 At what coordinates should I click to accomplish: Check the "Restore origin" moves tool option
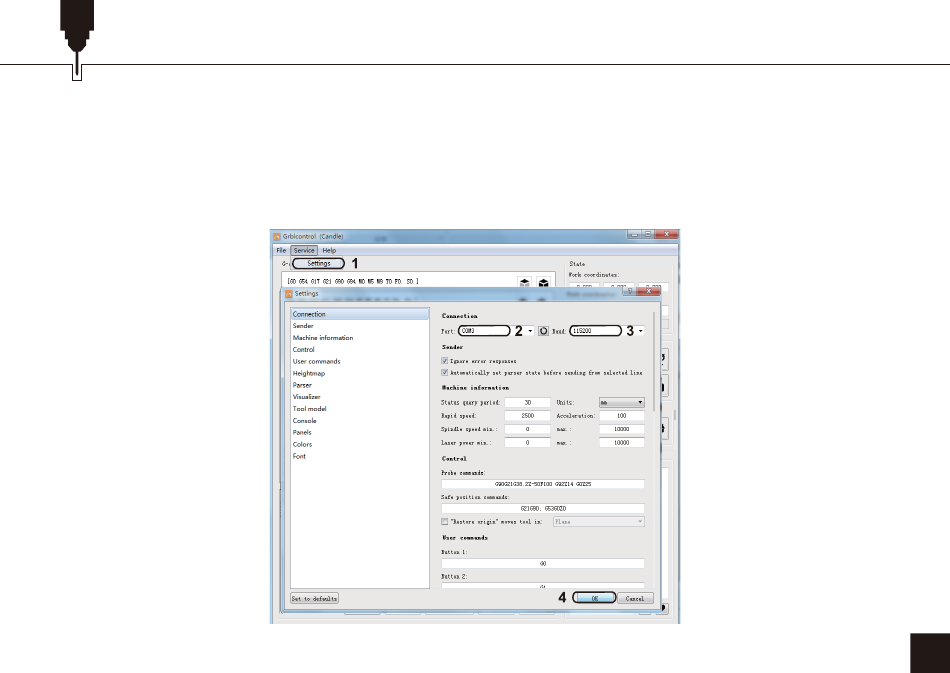pos(445,522)
